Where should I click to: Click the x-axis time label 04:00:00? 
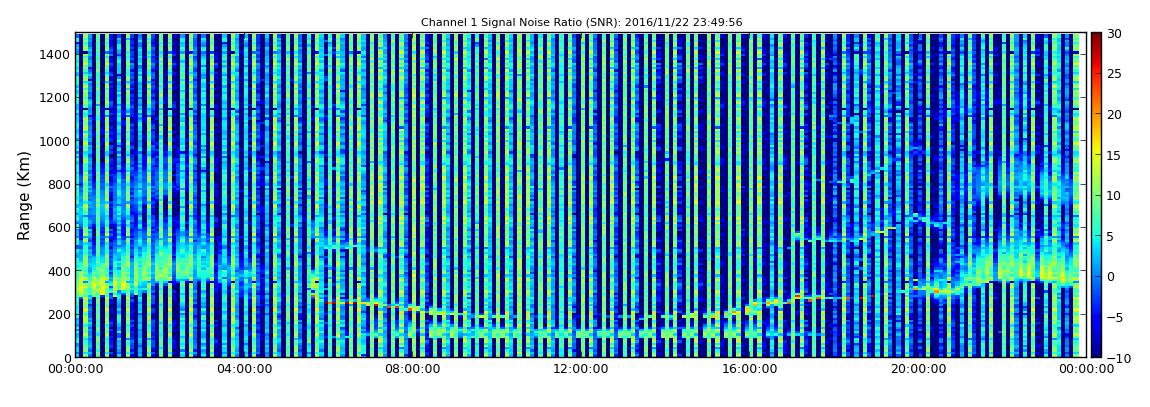point(243,370)
